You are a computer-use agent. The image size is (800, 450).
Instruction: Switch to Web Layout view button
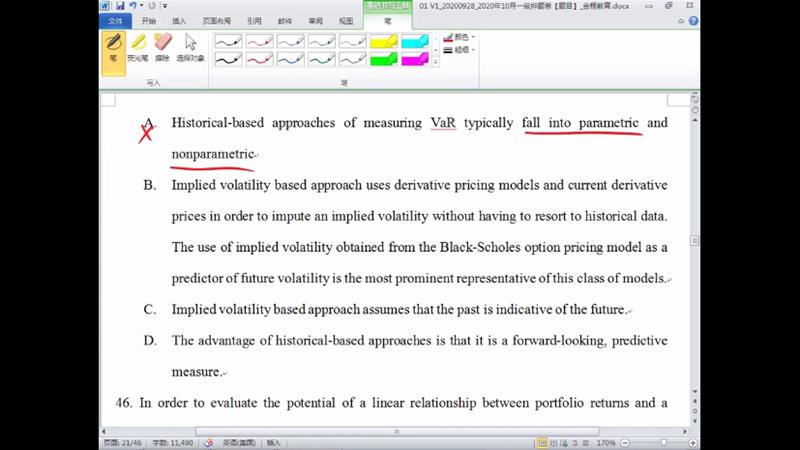pyautogui.click(x=564, y=443)
